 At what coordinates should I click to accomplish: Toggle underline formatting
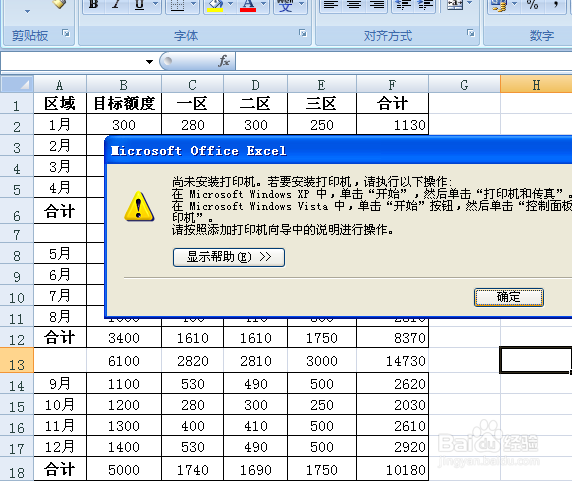tap(139, 5)
